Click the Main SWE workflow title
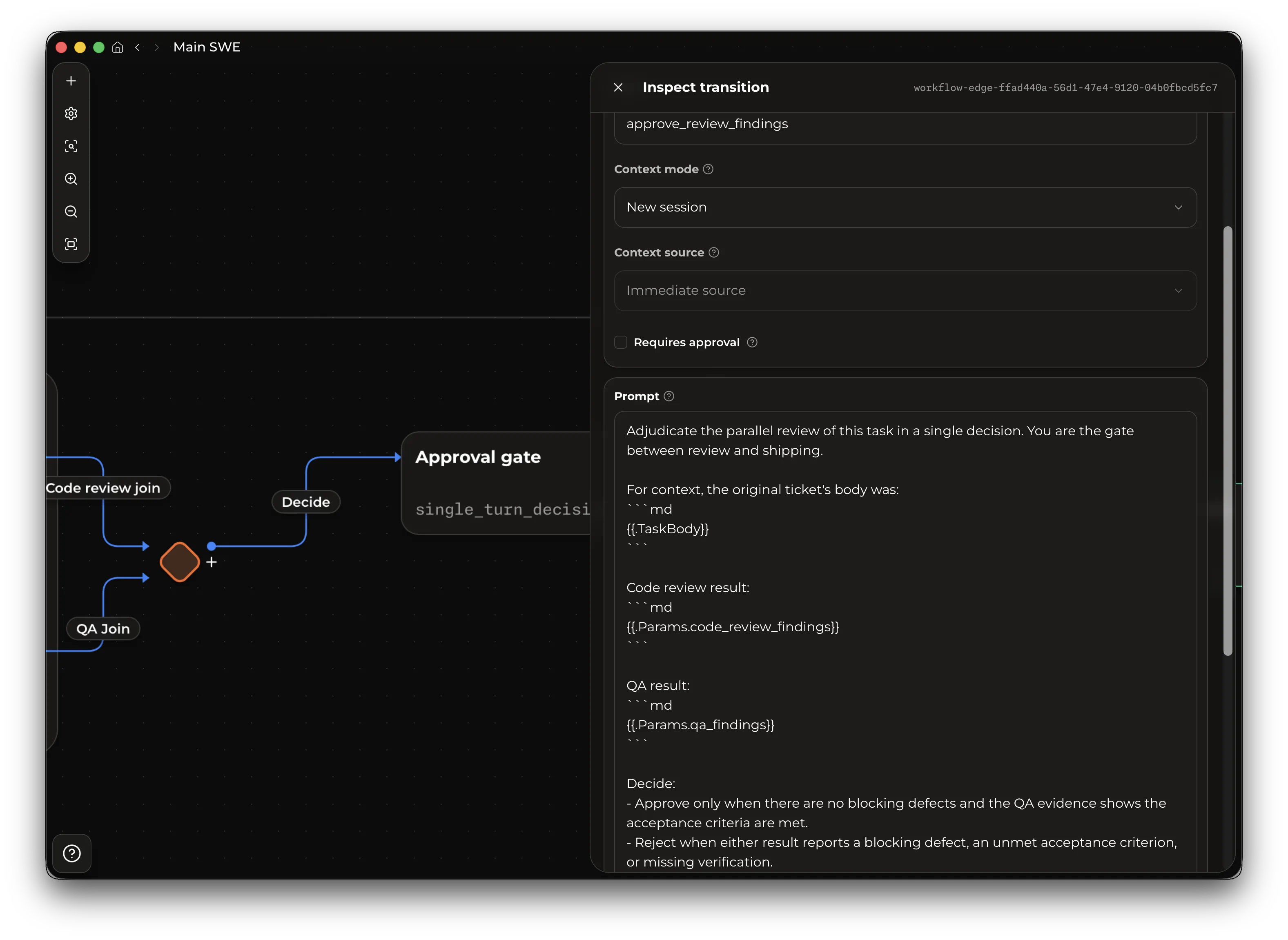The height and width of the screenshot is (940, 1288). [207, 47]
